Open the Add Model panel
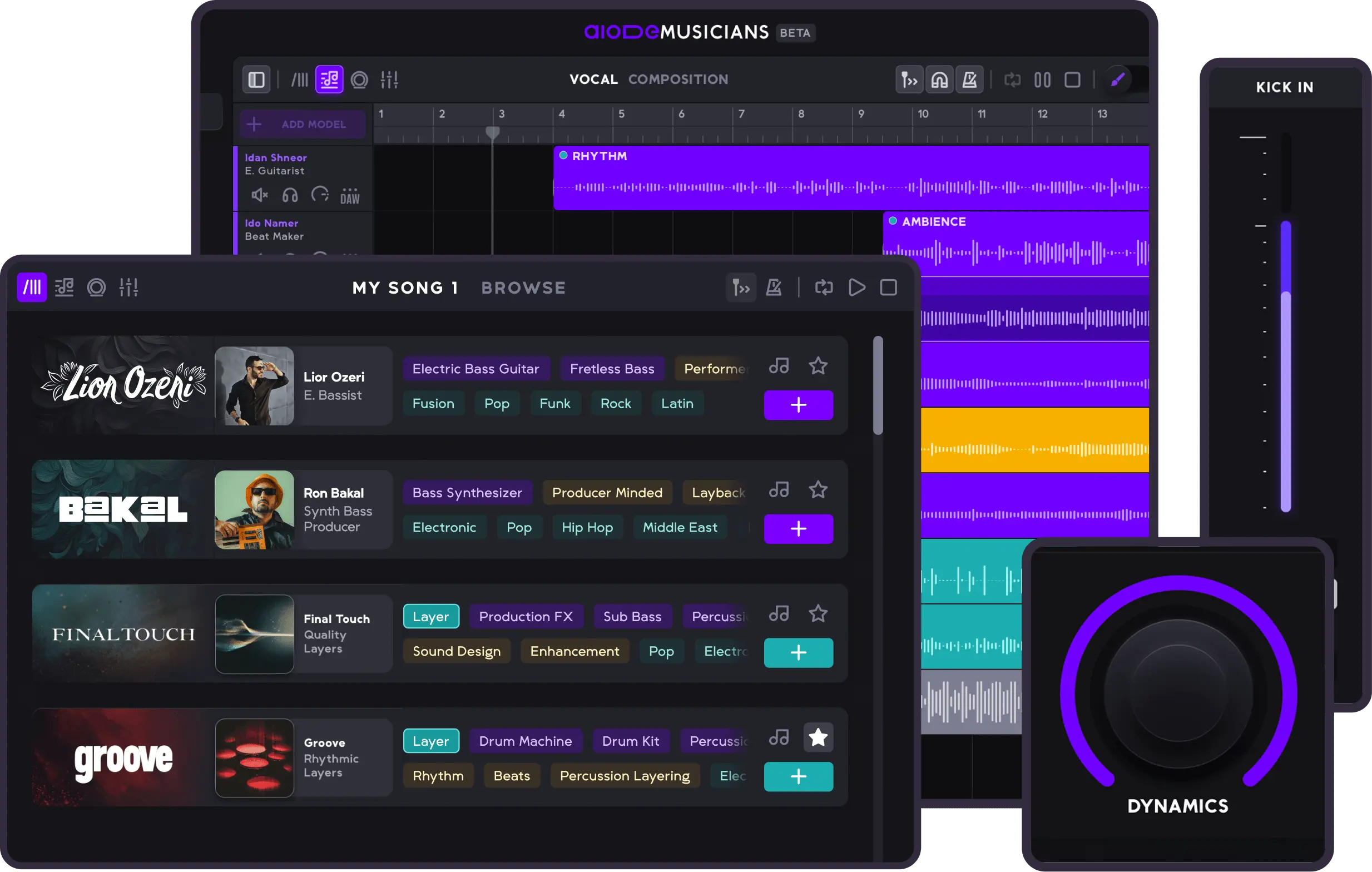 pos(302,123)
